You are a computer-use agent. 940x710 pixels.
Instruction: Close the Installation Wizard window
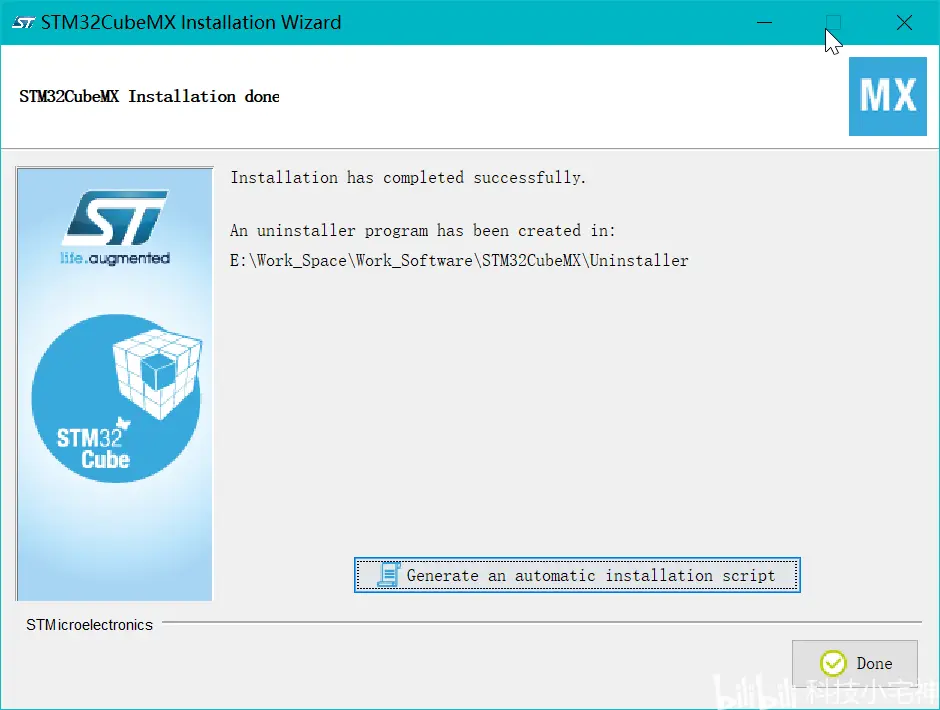point(904,23)
